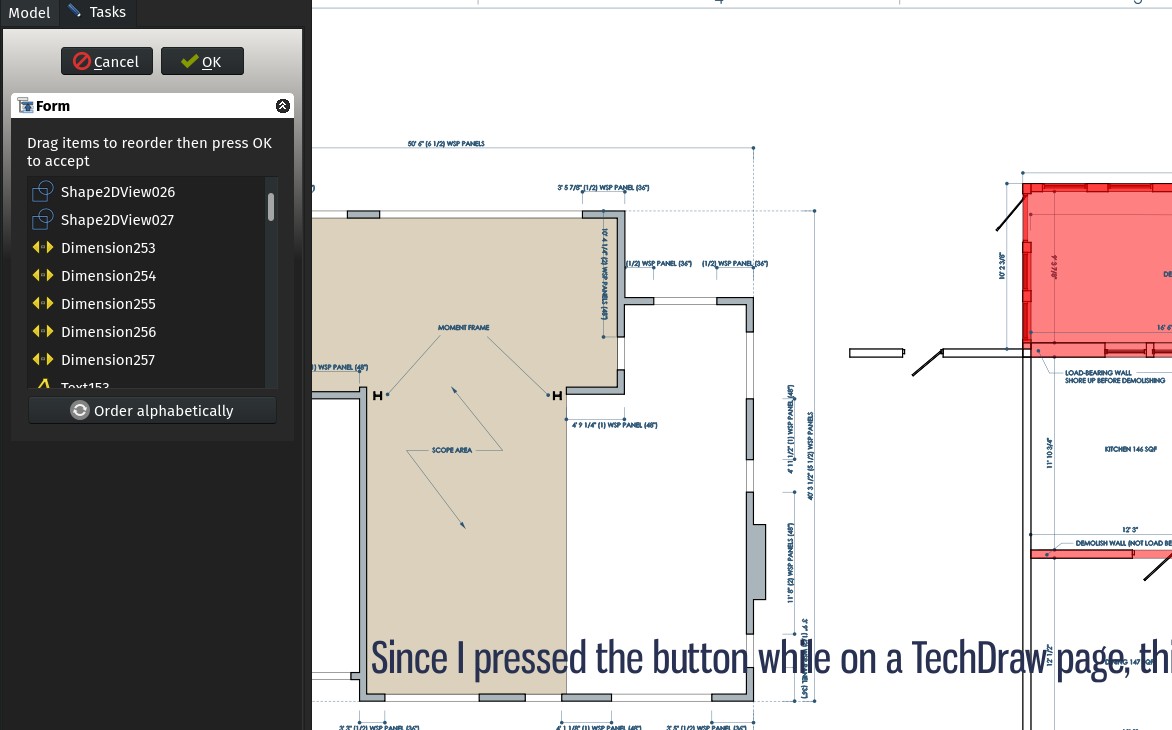Click the Form panel header icon

(23, 105)
